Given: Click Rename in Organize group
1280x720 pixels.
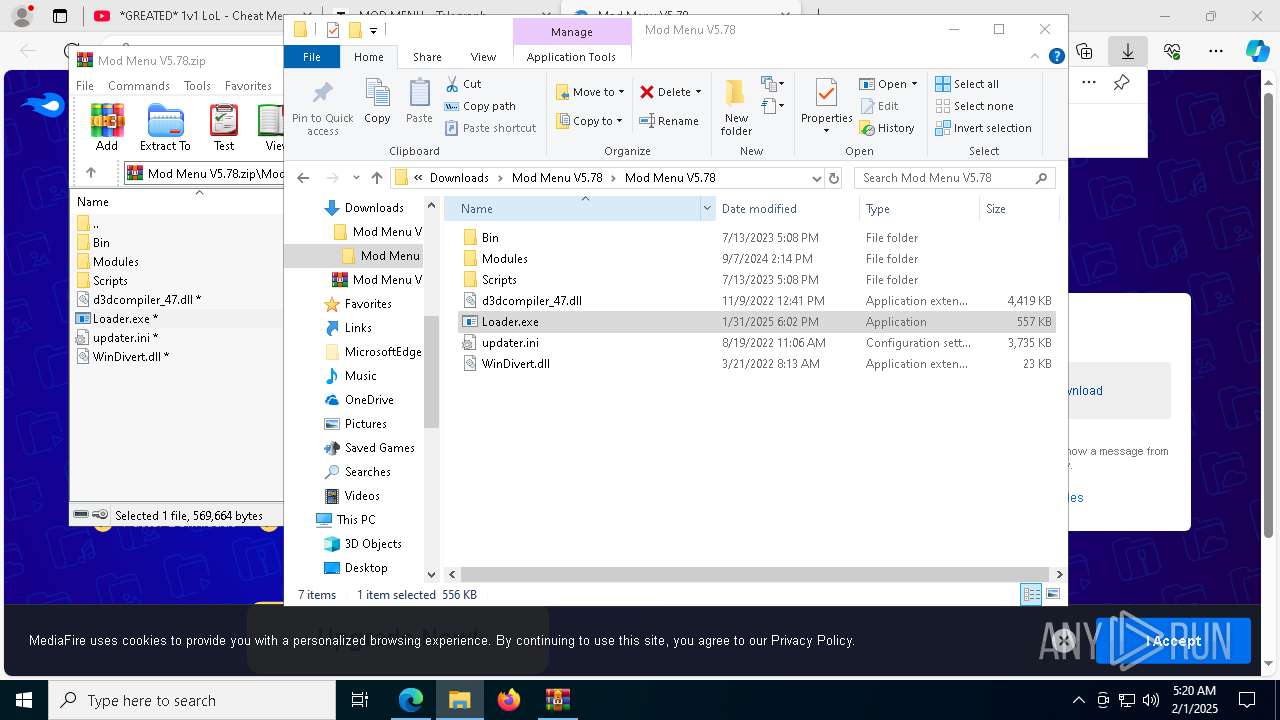Looking at the screenshot, I should pyautogui.click(x=669, y=121).
